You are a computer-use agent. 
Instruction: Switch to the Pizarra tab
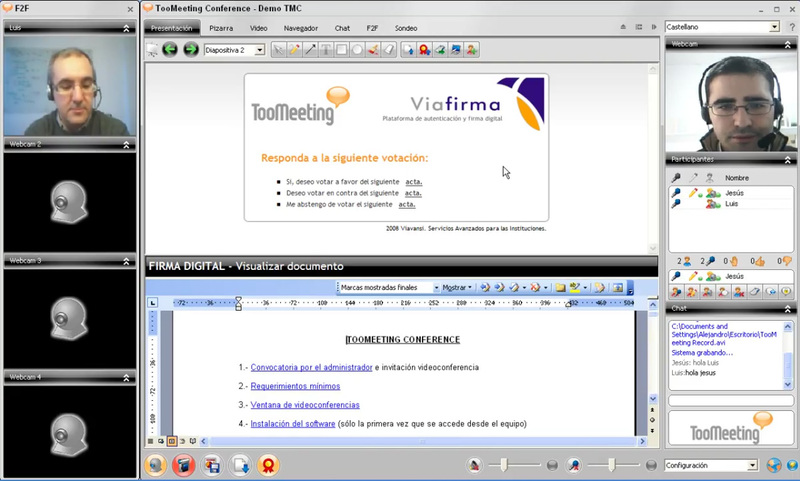221,28
